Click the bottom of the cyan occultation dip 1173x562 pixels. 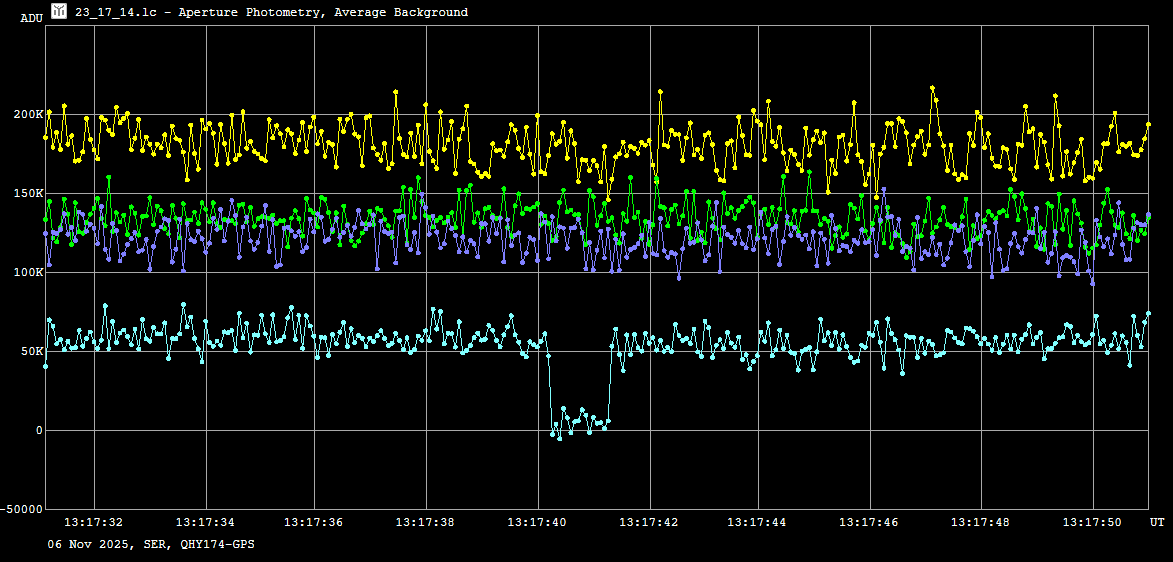[560, 438]
